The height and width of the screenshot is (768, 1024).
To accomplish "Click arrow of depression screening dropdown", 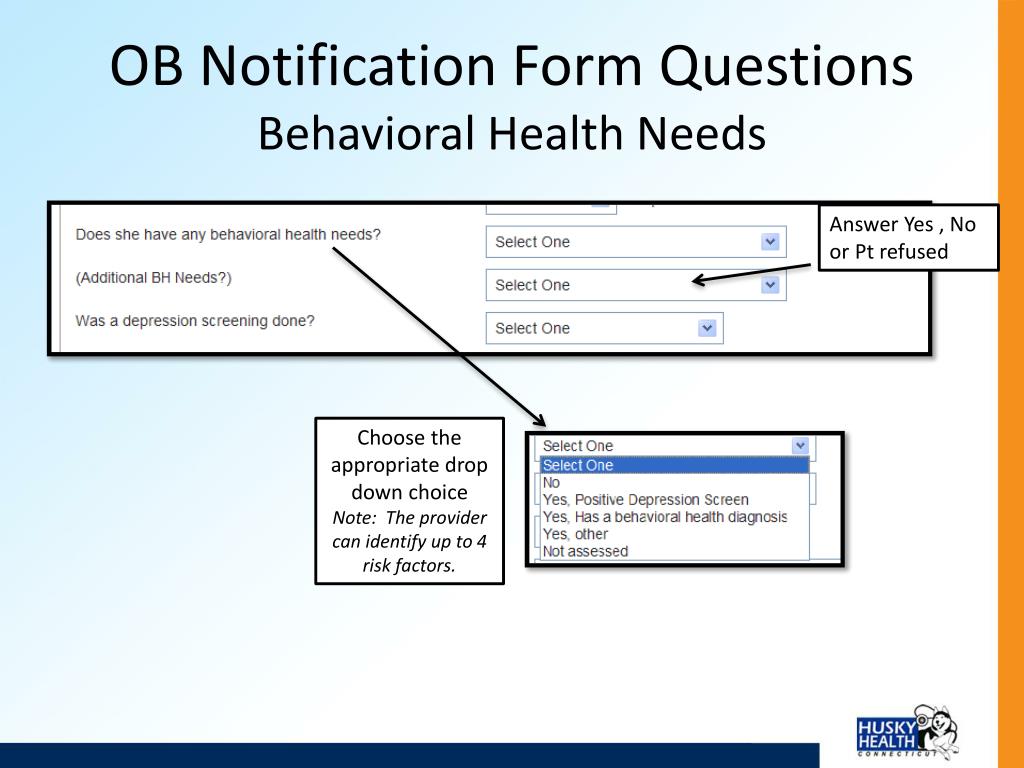I will [707, 328].
